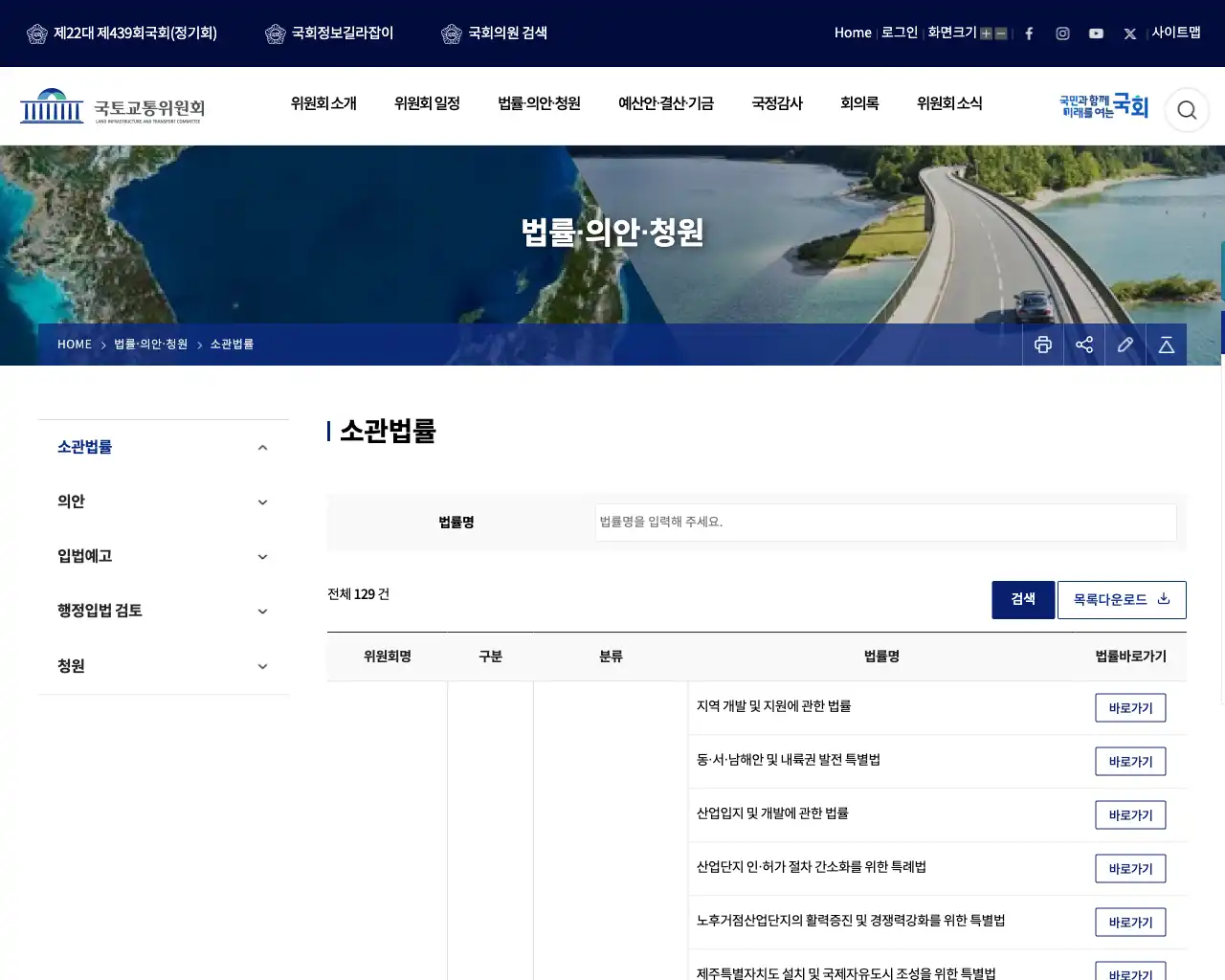Image resolution: width=1225 pixels, height=980 pixels.
Task: Click the 법률바로가기 column header
Action: (1130, 657)
